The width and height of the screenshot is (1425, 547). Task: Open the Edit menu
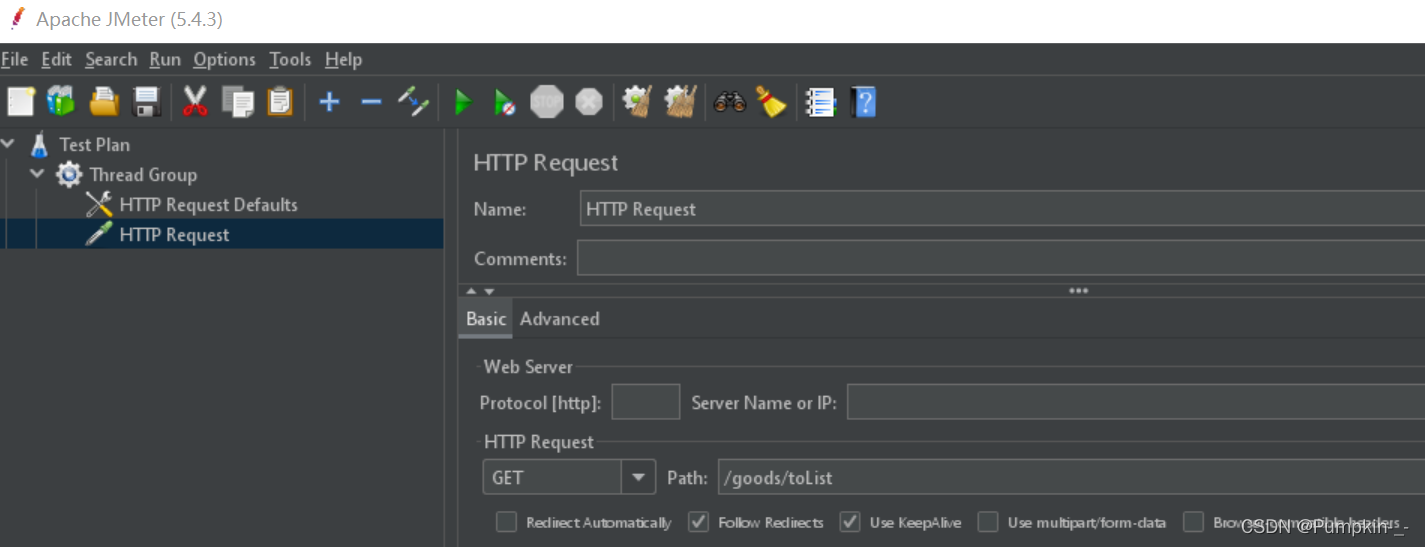pos(56,60)
